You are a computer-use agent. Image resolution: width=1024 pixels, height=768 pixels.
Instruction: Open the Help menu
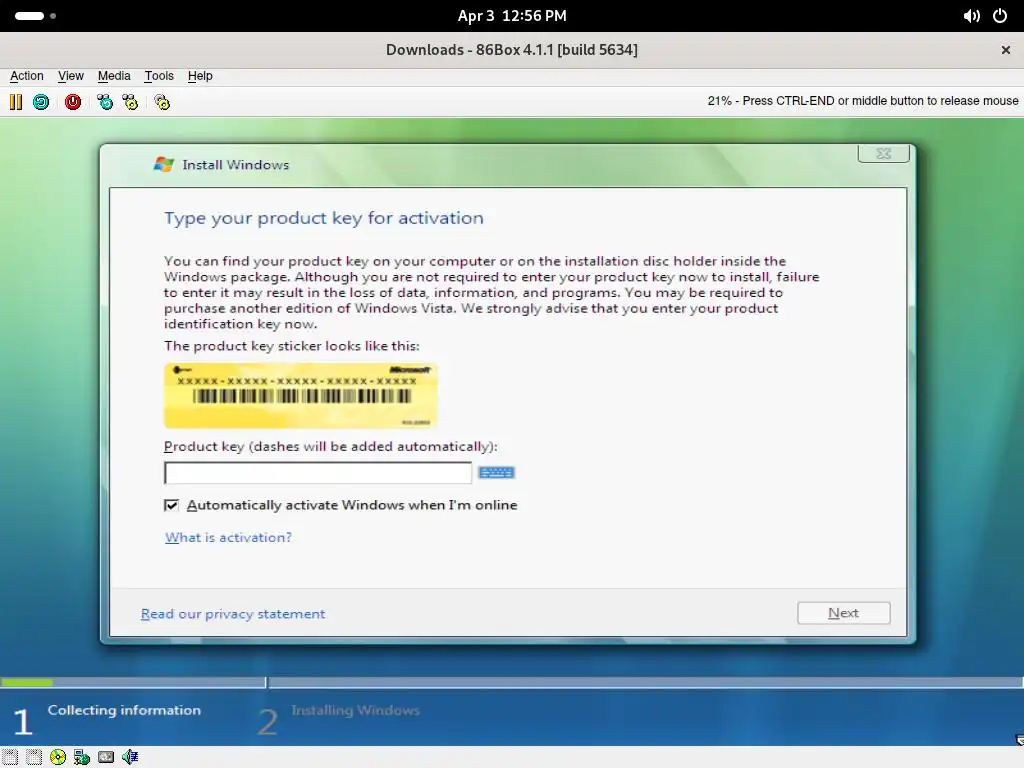[200, 76]
